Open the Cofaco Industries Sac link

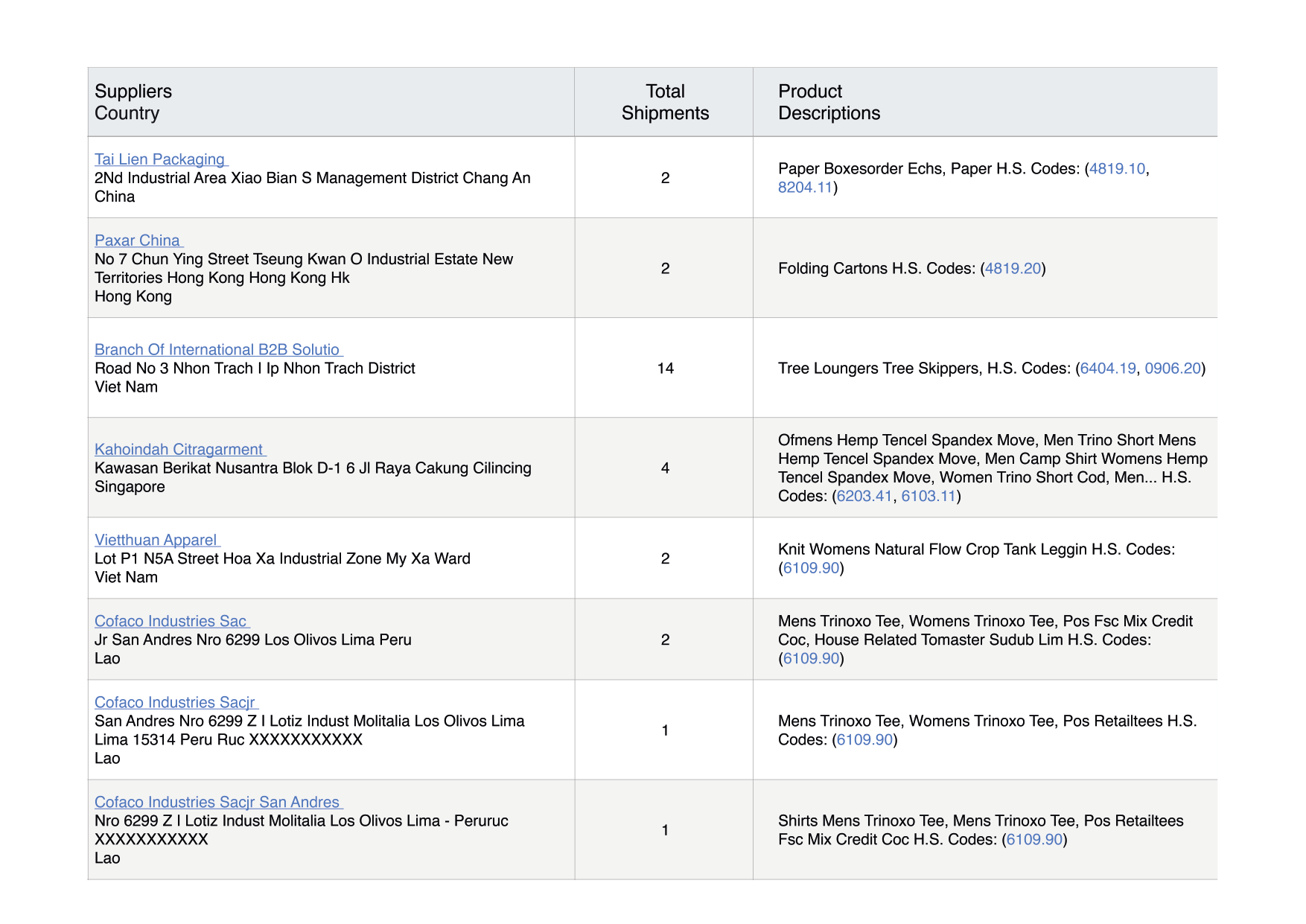tap(171, 622)
